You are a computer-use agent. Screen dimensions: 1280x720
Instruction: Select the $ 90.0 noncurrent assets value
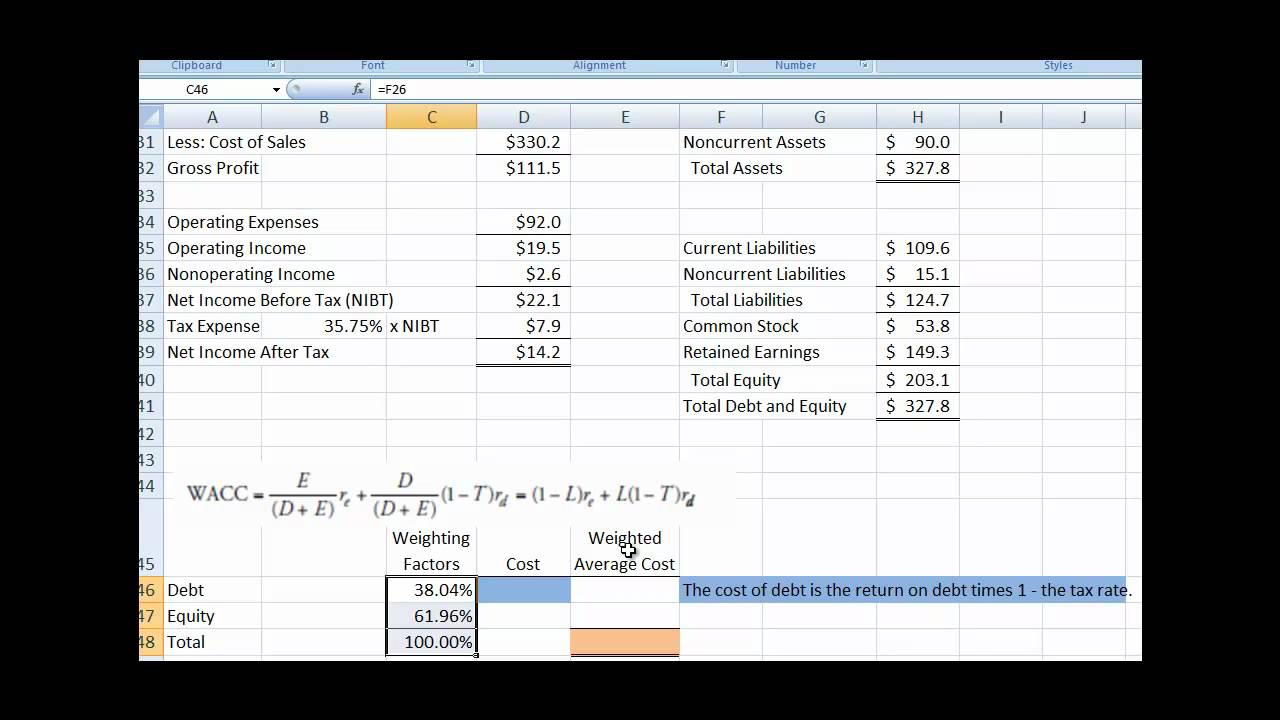917,142
